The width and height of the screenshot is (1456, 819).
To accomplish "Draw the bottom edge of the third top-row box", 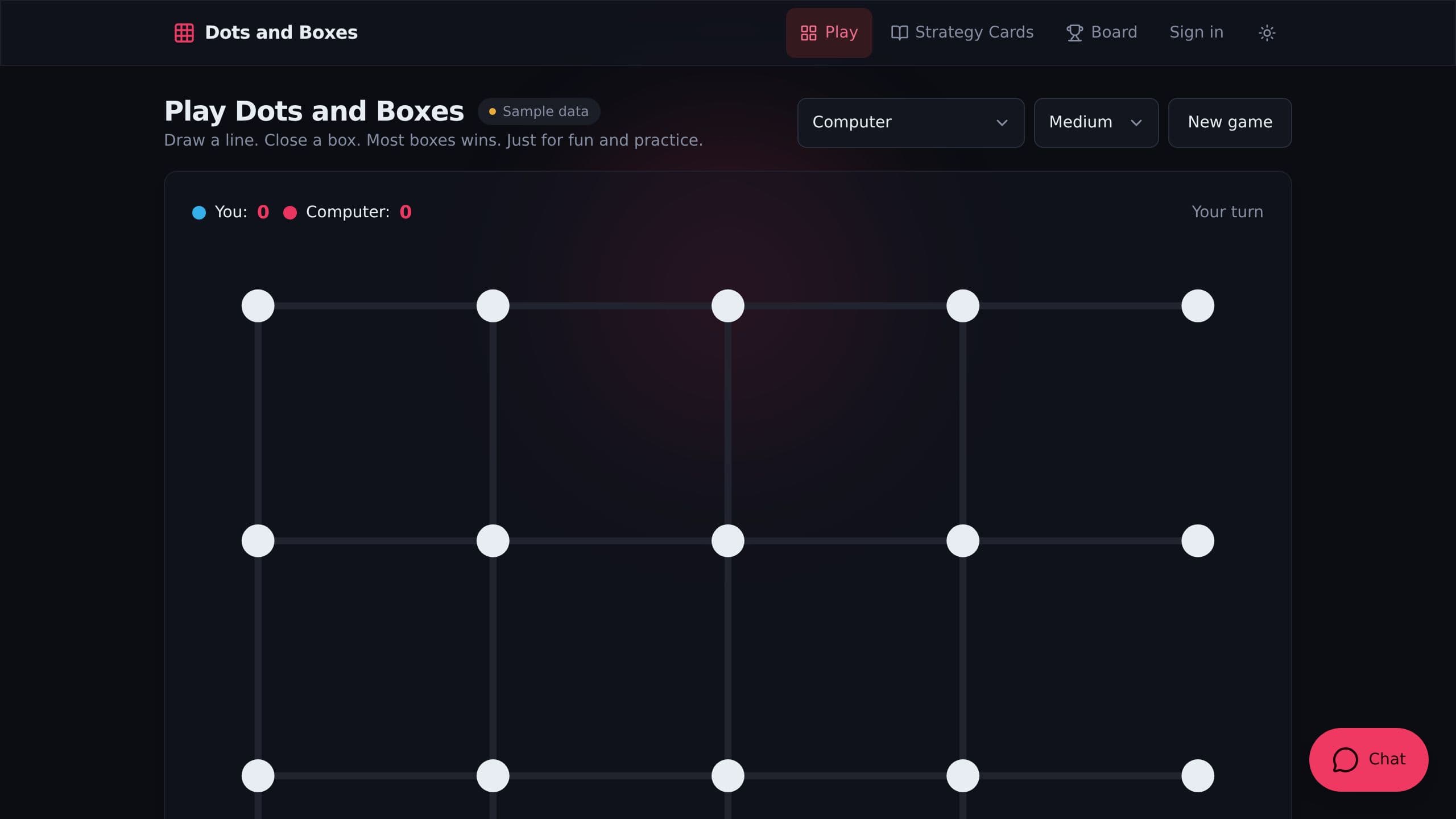I will pos(845,541).
